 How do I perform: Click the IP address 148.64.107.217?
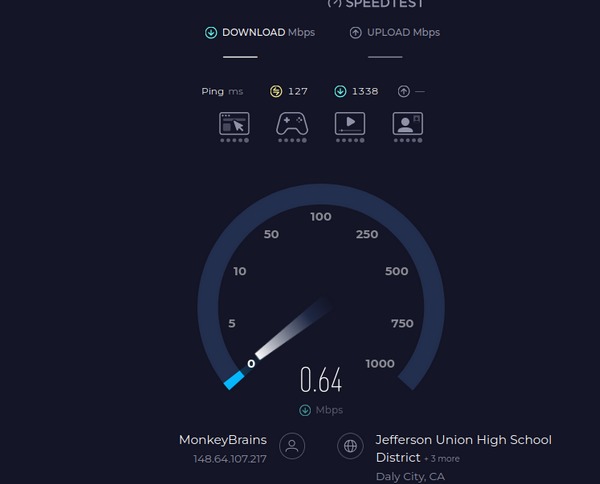(230, 459)
